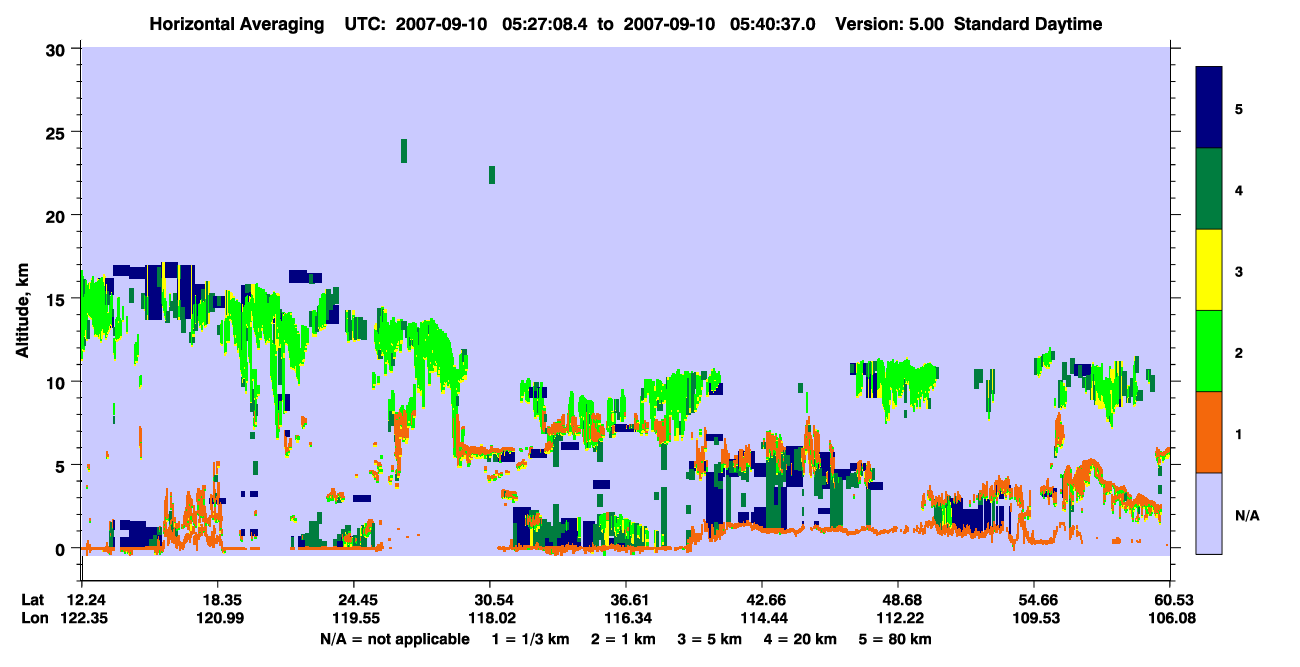
Task: Click latitude value 48.68
Action: coord(898,600)
